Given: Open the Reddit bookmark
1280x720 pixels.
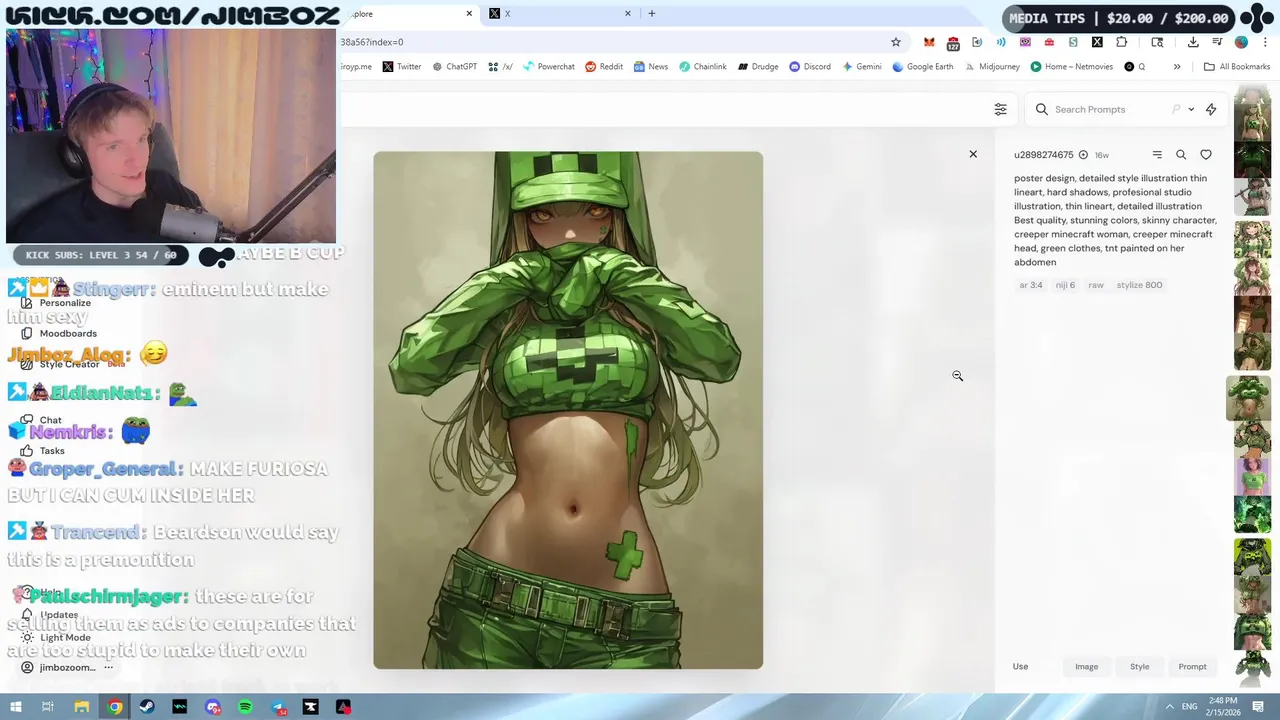Looking at the screenshot, I should click(604, 67).
